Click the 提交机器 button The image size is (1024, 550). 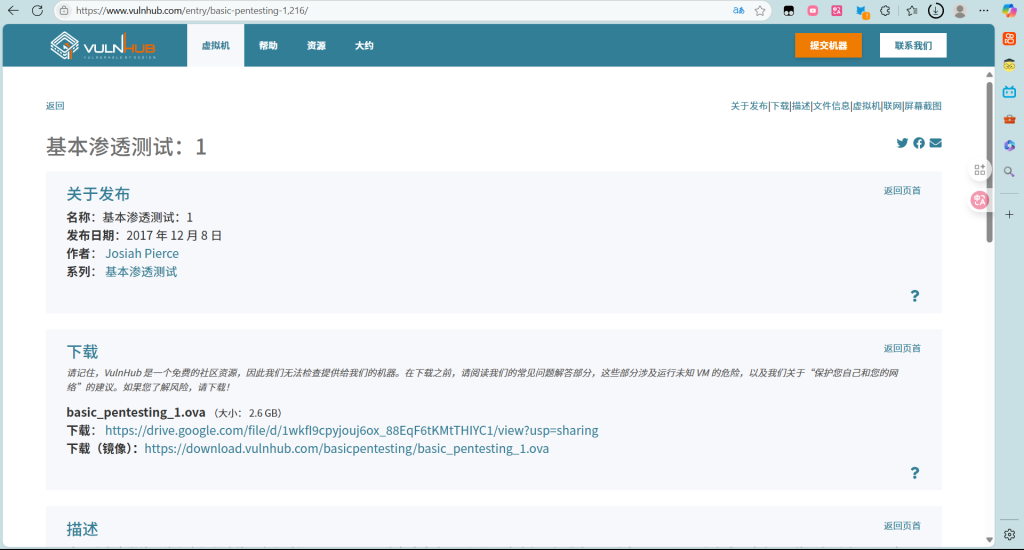coord(828,46)
